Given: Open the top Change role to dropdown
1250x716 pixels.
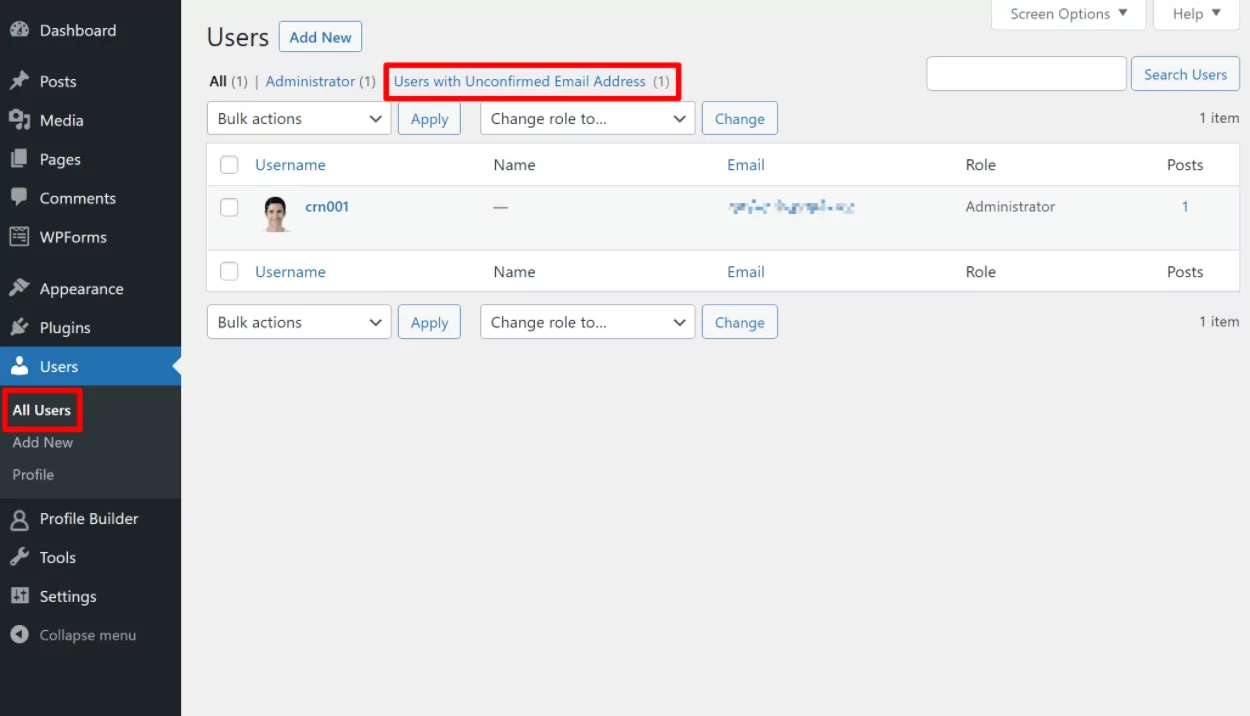Looking at the screenshot, I should coord(587,119).
